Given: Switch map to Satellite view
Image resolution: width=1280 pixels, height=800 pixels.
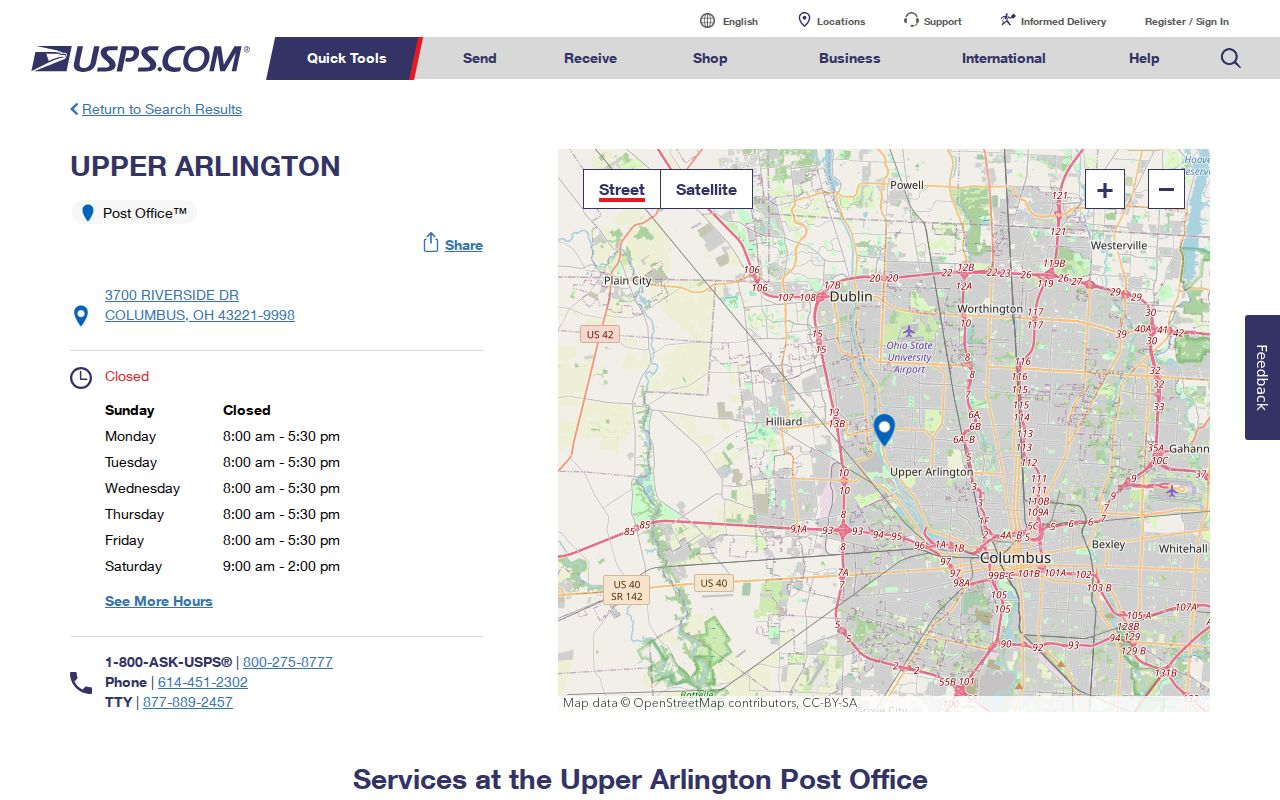Looking at the screenshot, I should pos(706,189).
